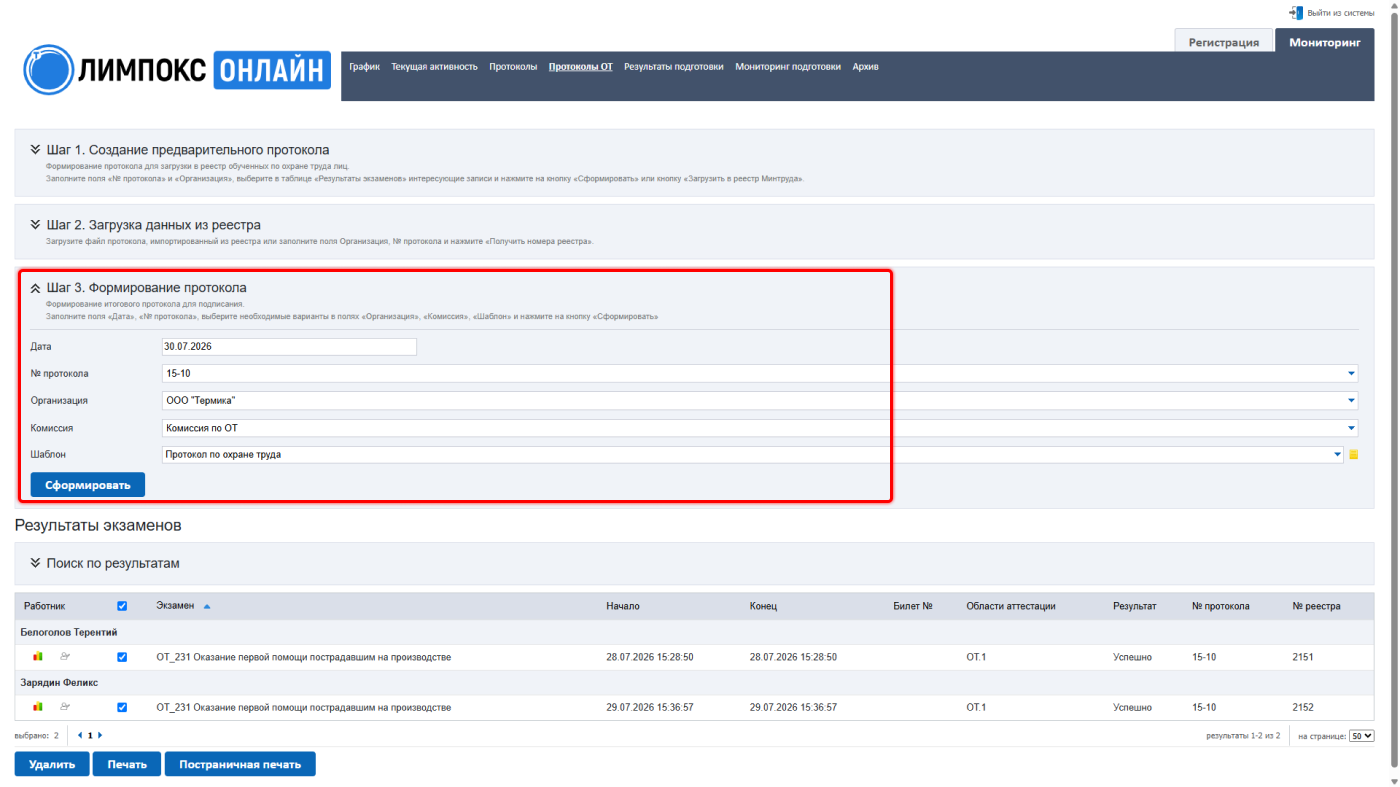Click the Дата input field
Screen dimensions: 1400x787
289,347
